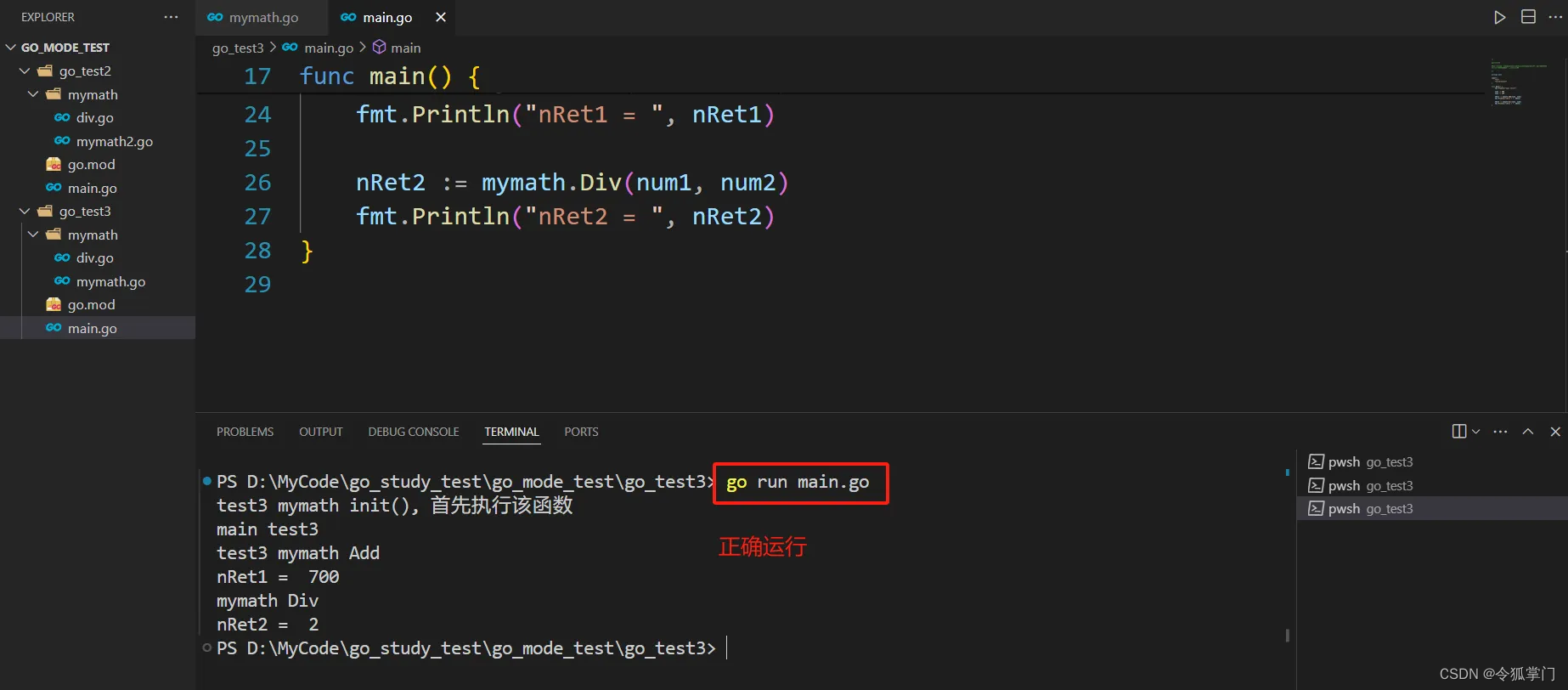
Task: Click the EXPLORER panel title
Action: tap(48, 17)
